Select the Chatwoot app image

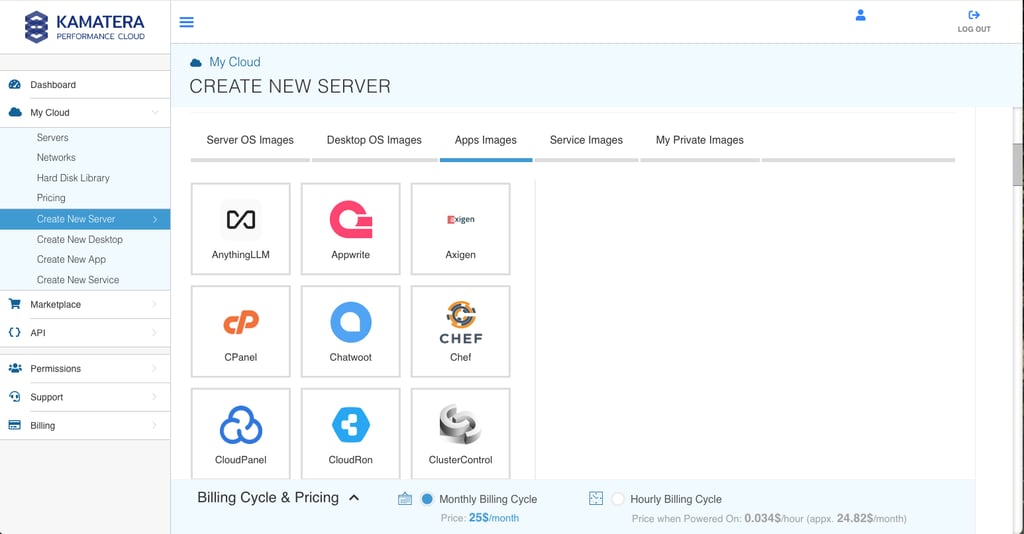tap(351, 331)
